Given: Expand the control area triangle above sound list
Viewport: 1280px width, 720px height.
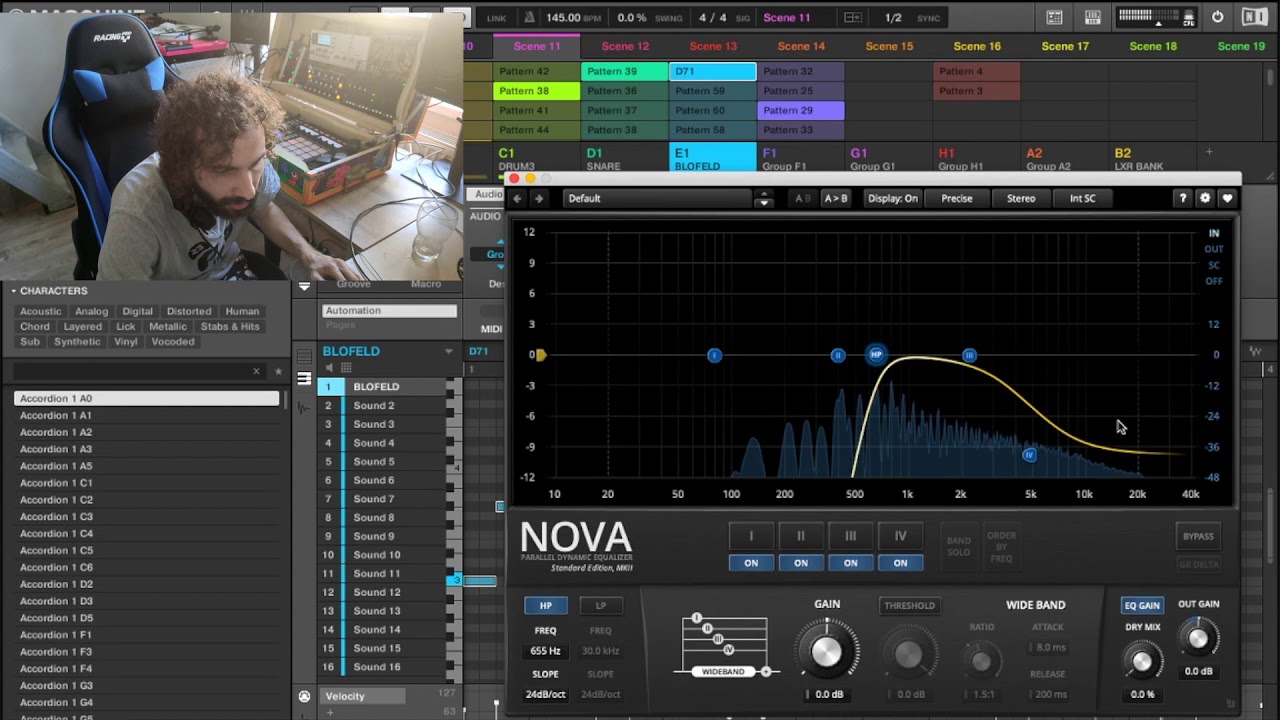Looking at the screenshot, I should (x=304, y=287).
